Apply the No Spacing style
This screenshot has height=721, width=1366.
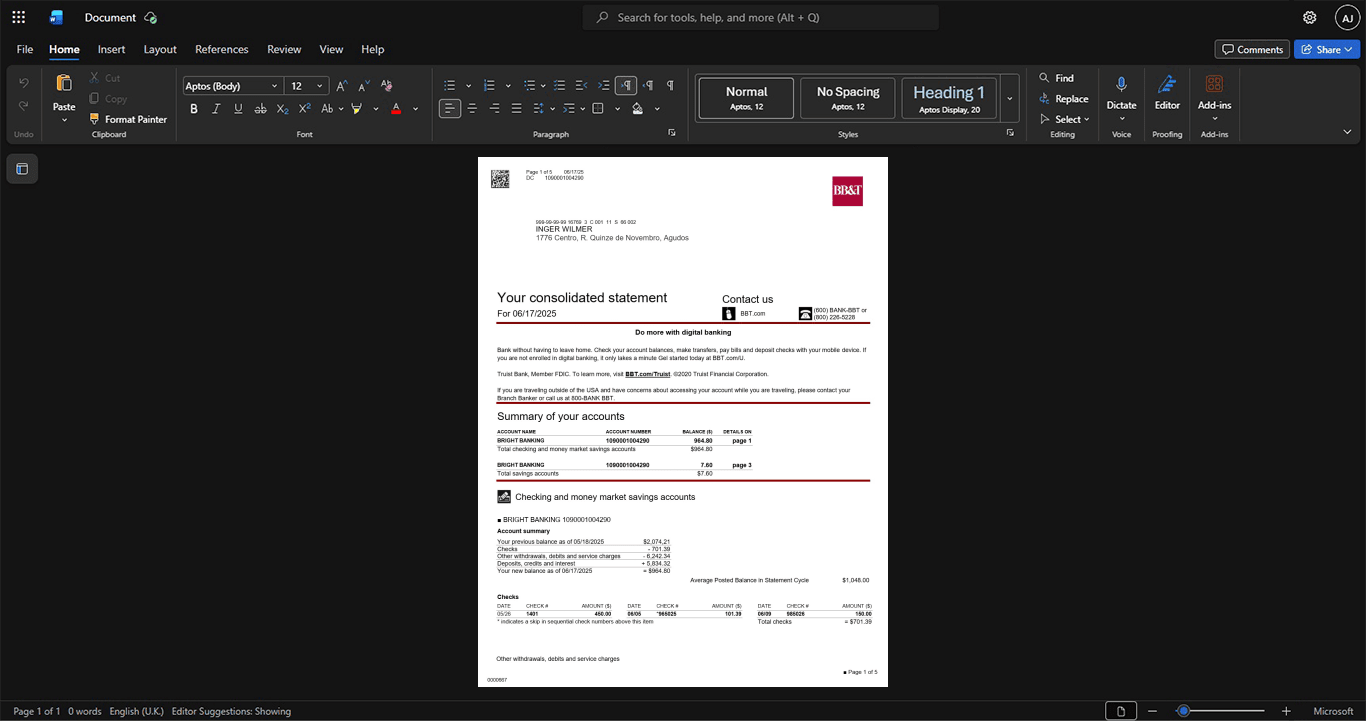point(848,98)
